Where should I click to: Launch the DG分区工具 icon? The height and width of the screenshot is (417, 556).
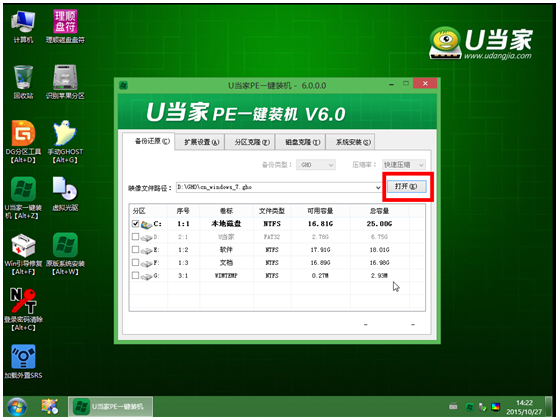point(23,142)
